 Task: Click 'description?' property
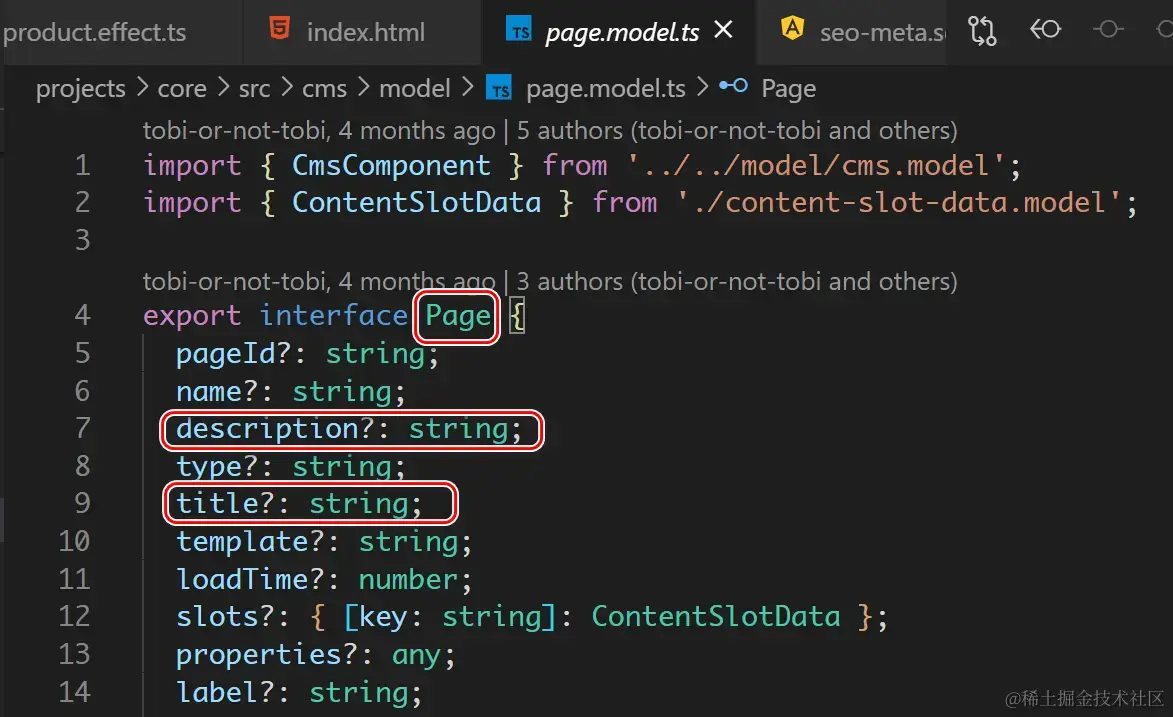point(275,430)
